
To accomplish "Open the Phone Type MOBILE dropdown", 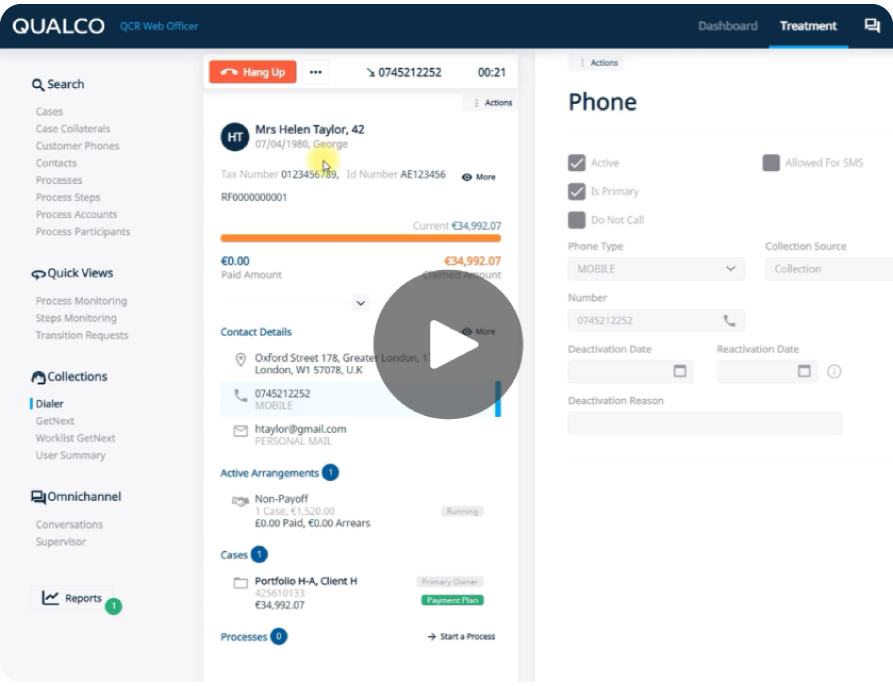I will point(733,268).
